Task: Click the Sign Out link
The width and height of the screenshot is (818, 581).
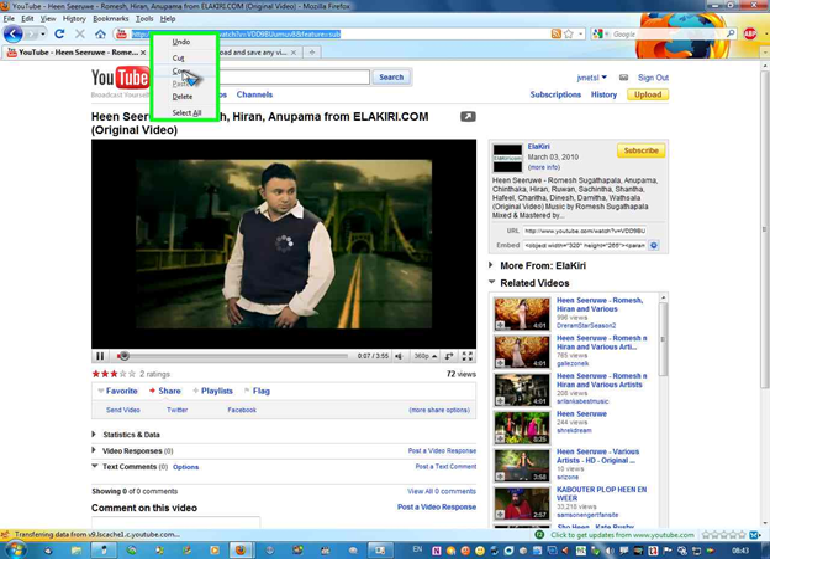Action: click(653, 77)
